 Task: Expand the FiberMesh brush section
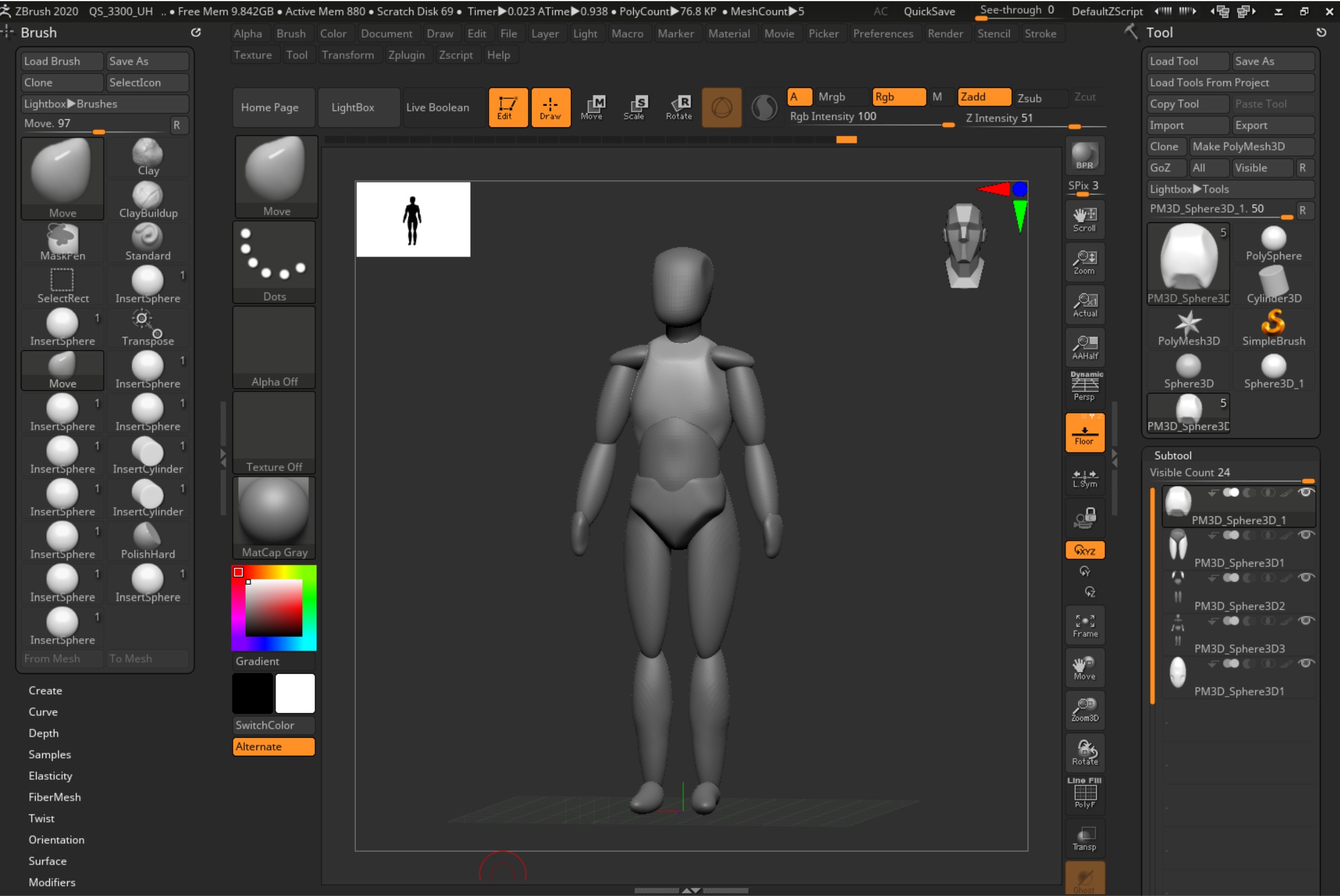(x=54, y=797)
